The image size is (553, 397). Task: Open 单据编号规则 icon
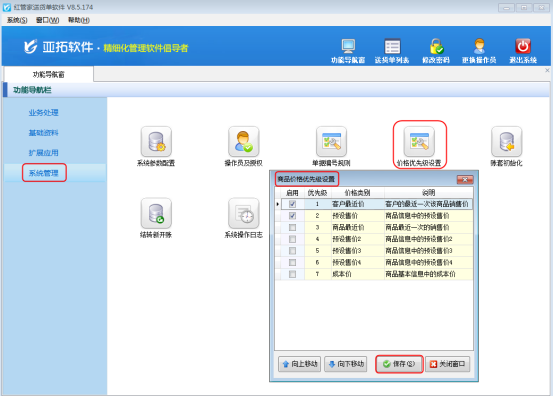point(331,142)
